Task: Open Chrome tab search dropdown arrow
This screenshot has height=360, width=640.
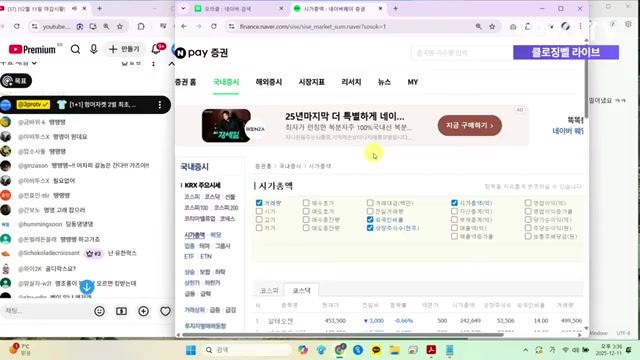Action: click(x=183, y=9)
